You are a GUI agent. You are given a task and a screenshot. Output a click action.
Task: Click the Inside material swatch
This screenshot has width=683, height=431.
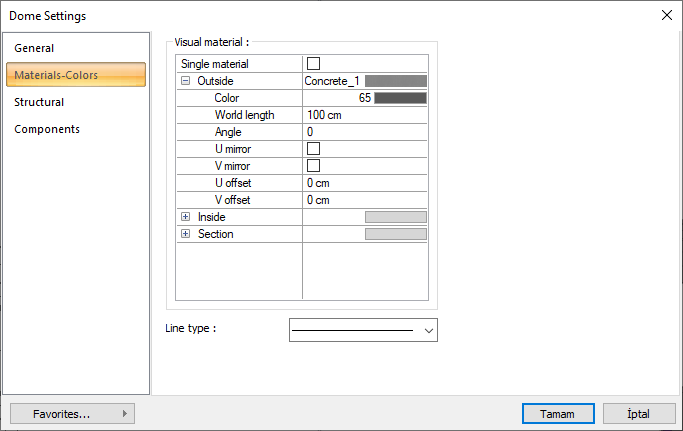coord(396,217)
